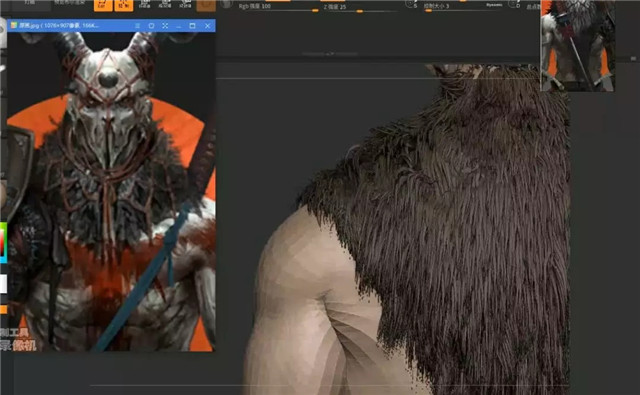Activate the orange Edit mode button

(103, 5)
